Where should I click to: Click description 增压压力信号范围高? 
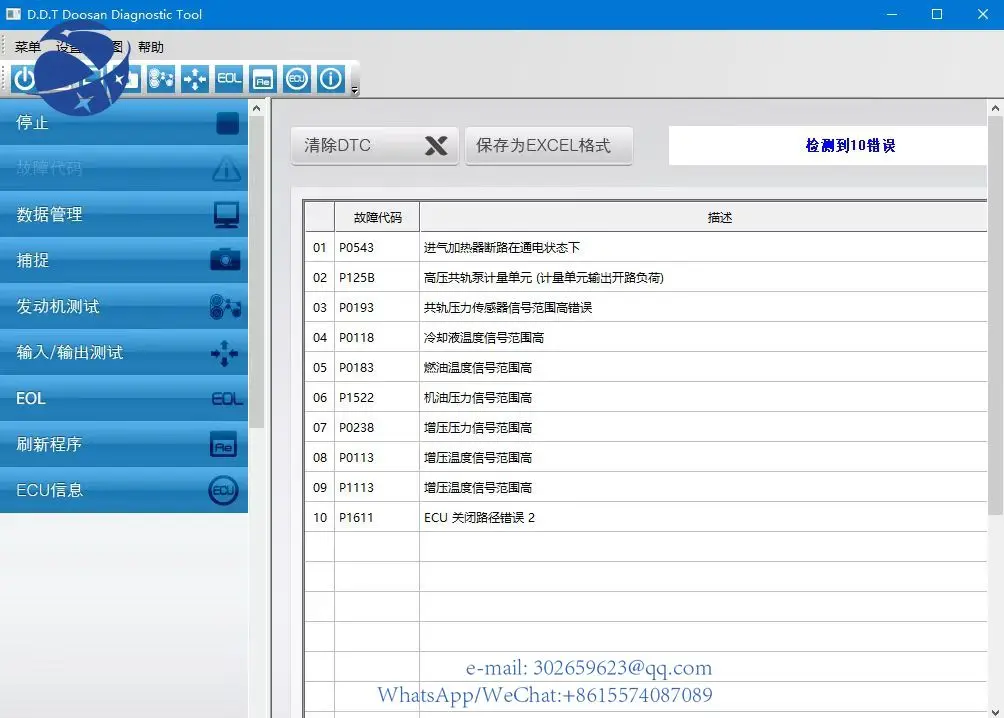[478, 427]
